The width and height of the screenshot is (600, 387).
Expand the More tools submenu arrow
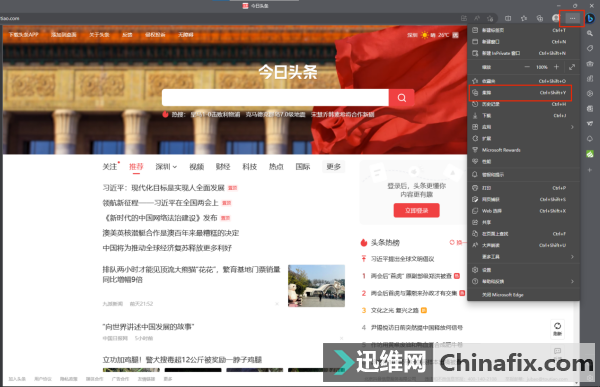click(572, 256)
